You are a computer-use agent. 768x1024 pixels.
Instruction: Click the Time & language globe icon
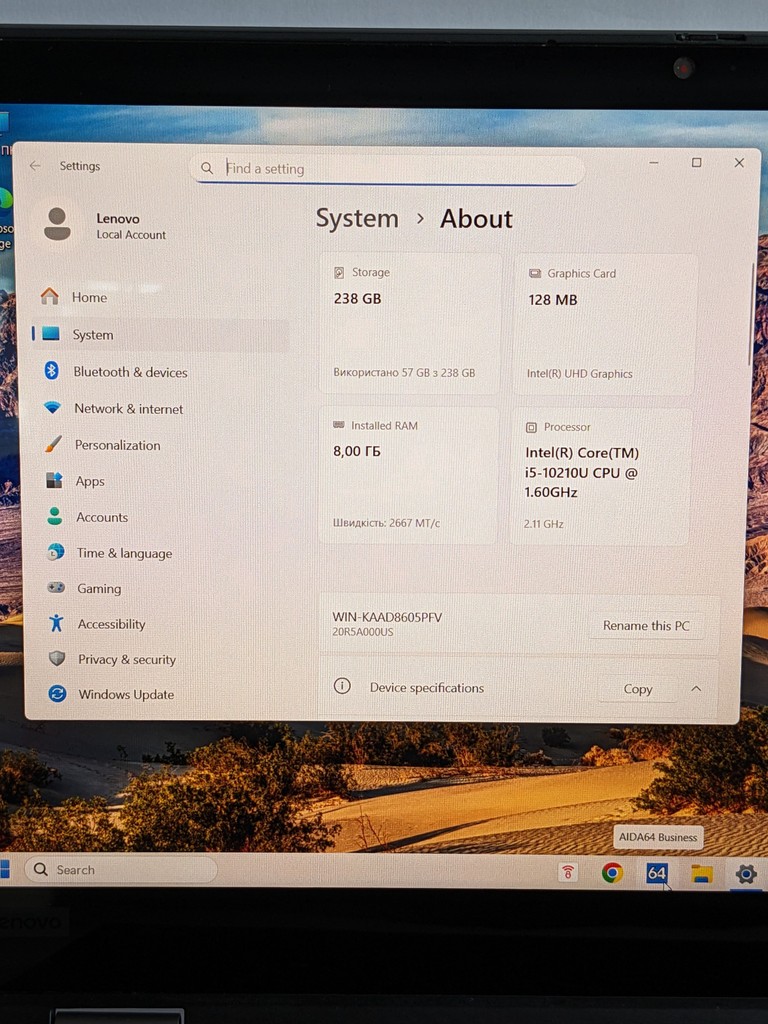click(x=56, y=552)
